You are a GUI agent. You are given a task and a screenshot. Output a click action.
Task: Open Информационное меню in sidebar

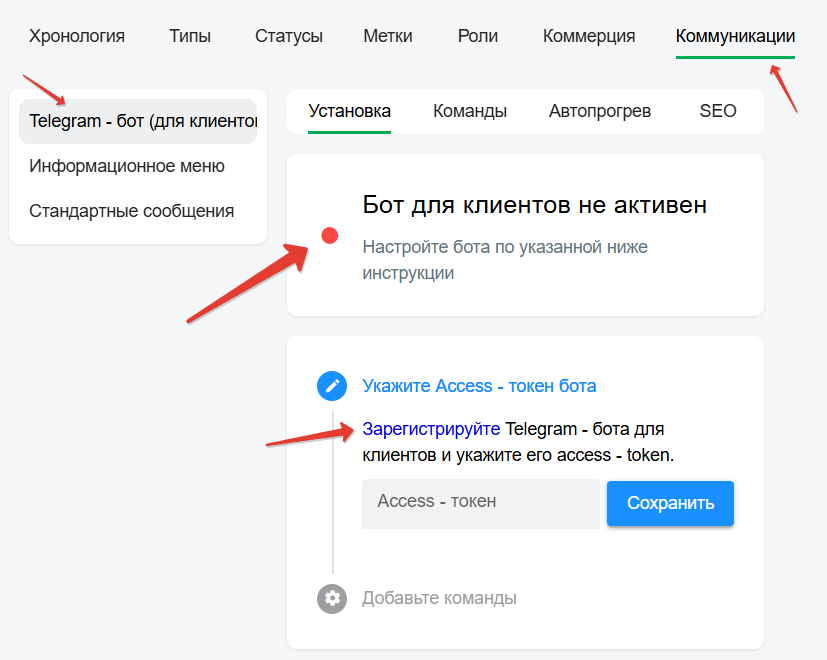(127, 166)
